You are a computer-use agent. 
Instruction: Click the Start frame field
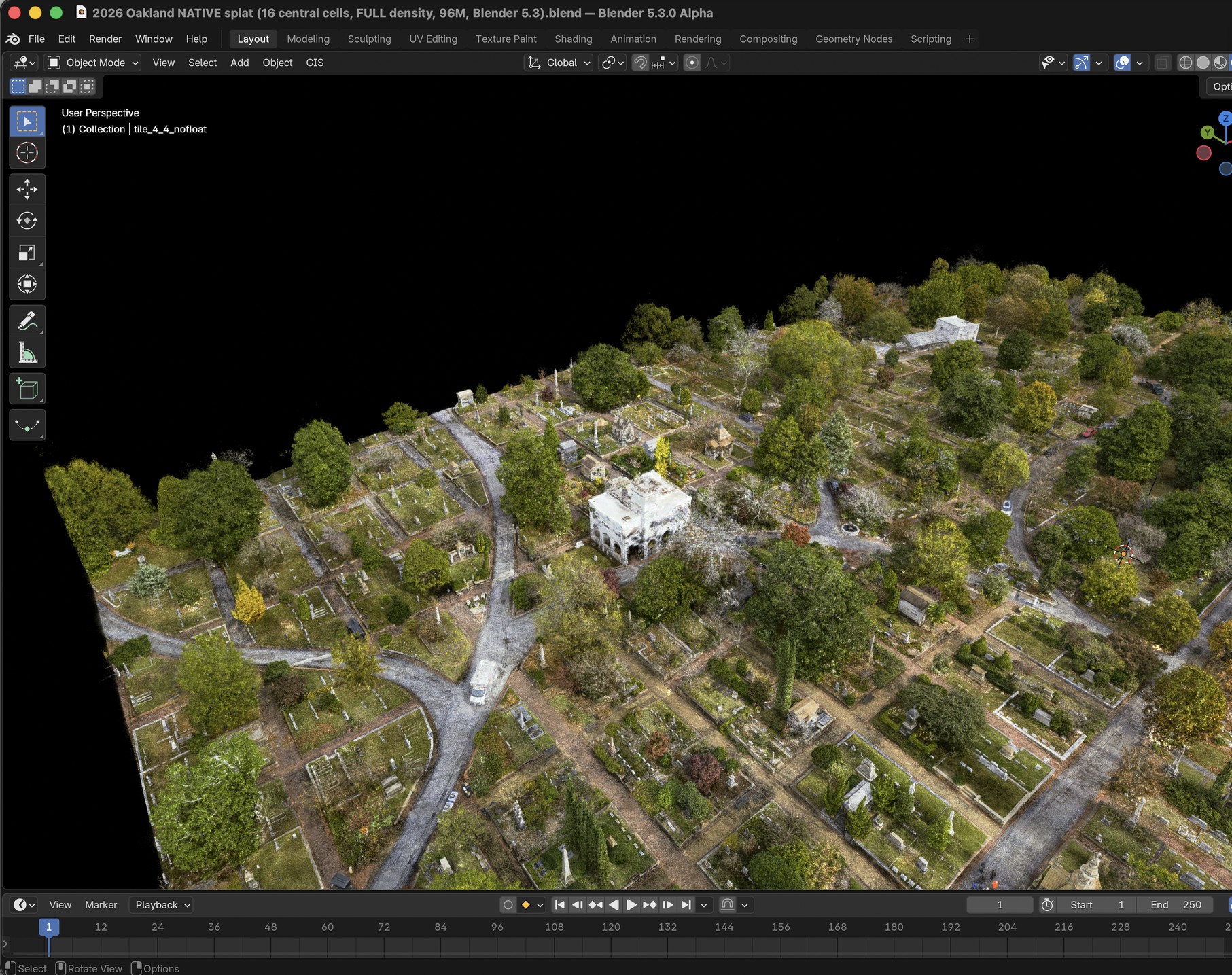pyautogui.click(x=1098, y=905)
